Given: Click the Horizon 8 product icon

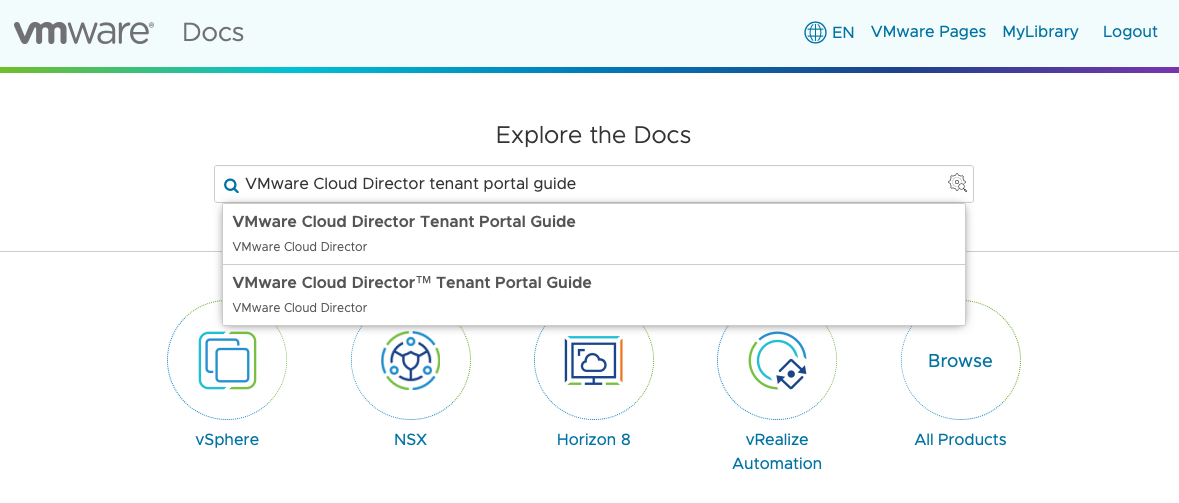Looking at the screenshot, I should 593,360.
